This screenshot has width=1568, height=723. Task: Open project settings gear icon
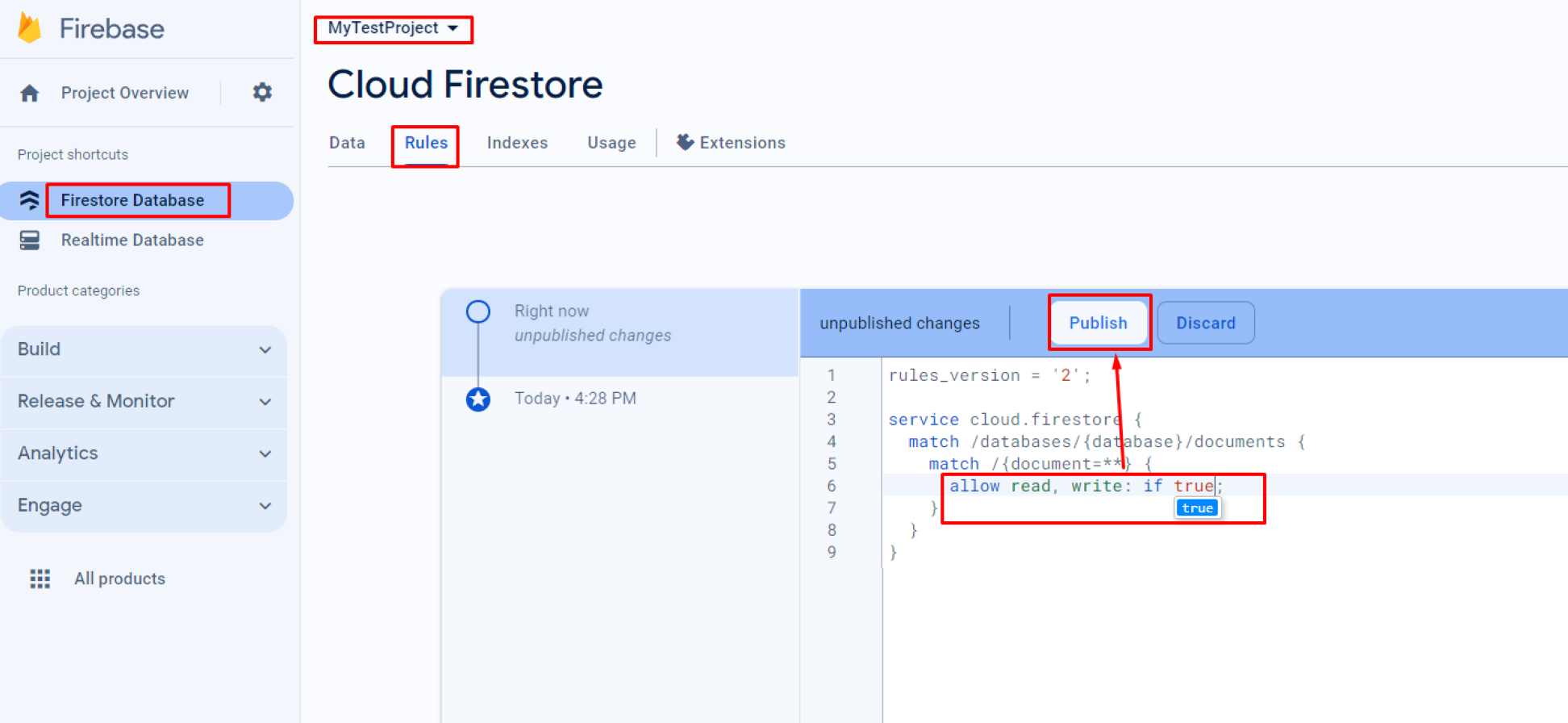pos(262,92)
